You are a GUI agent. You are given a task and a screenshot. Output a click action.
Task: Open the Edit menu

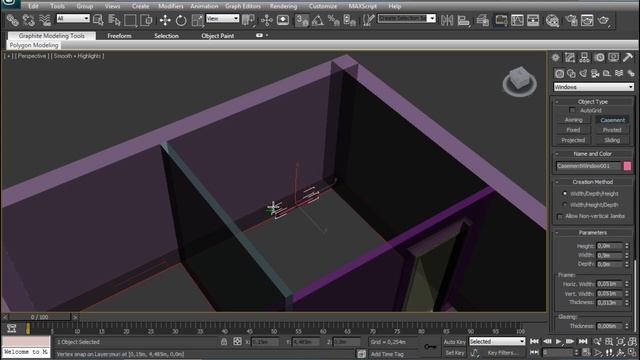(33, 6)
